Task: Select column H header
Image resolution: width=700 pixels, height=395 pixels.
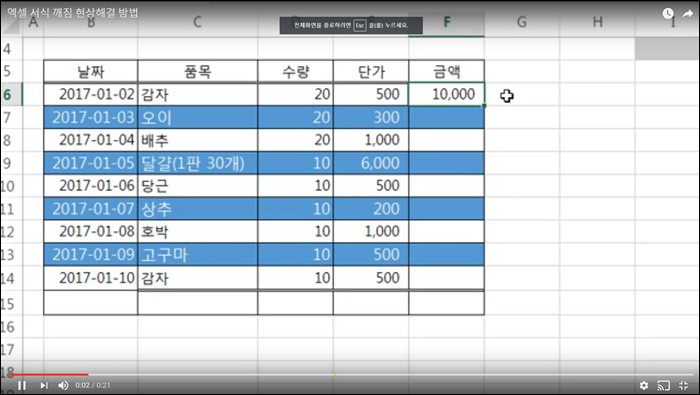Action: [x=597, y=22]
